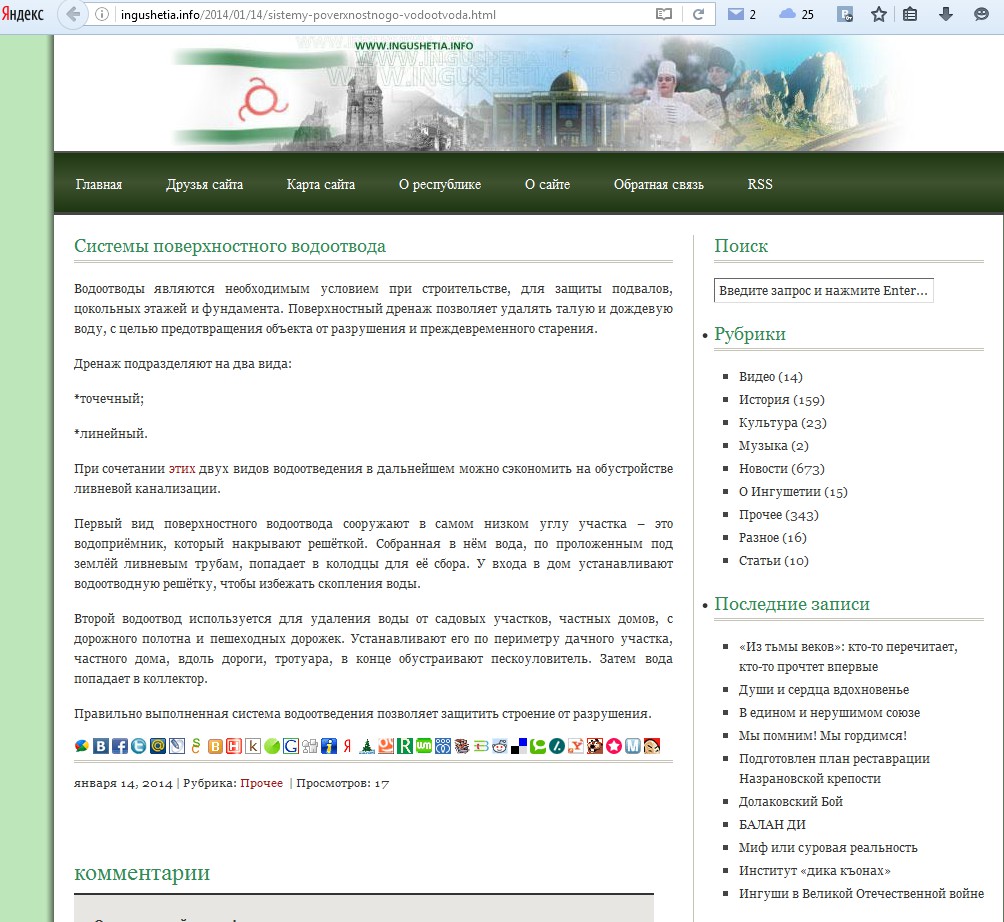Share article on VKontakte
This screenshot has height=922, width=1004.
pyautogui.click(x=101, y=746)
